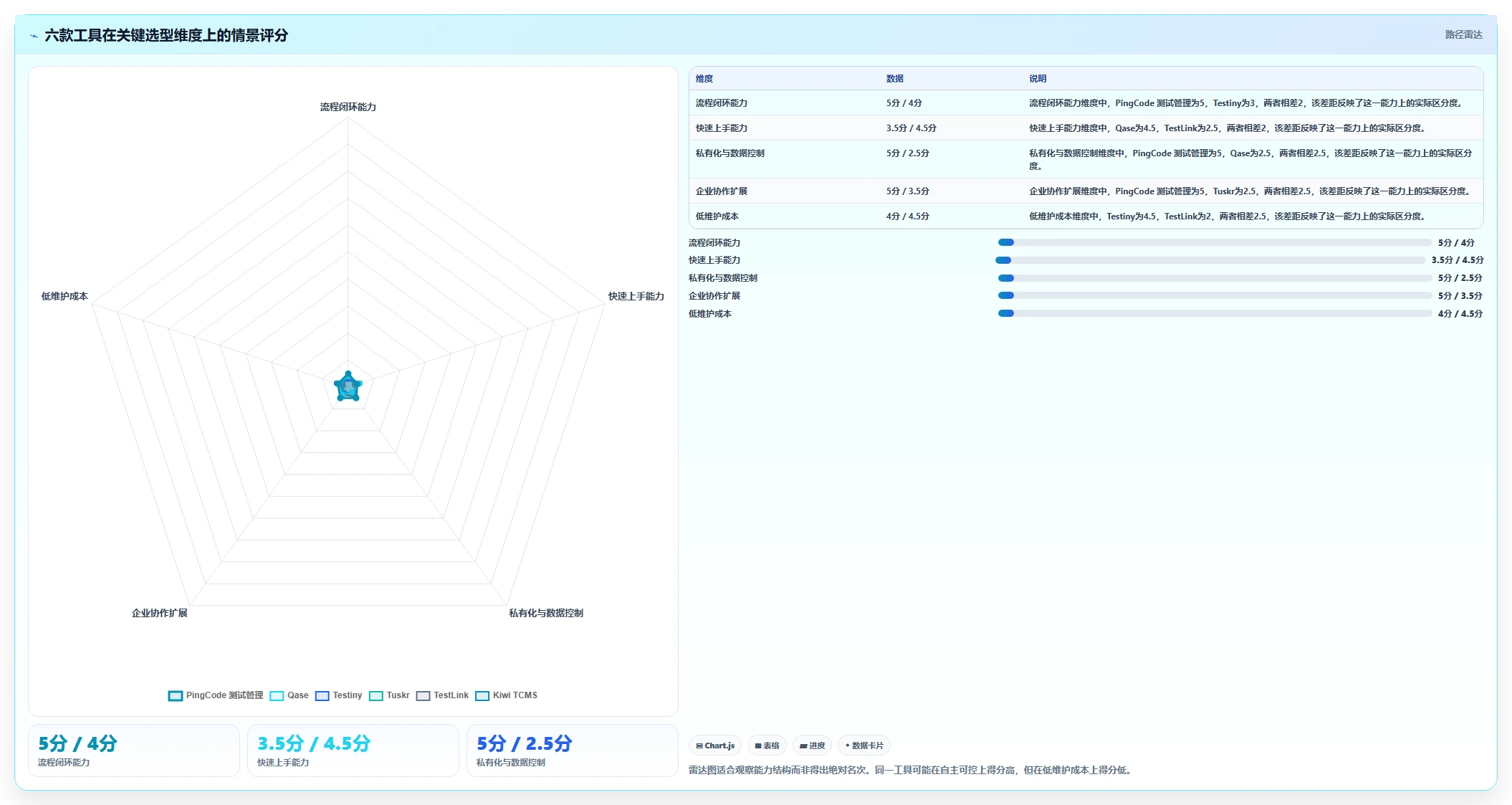Screen dimensions: 1512x805
Task: Click table value 5分 / 4分
Action: [x=904, y=103]
